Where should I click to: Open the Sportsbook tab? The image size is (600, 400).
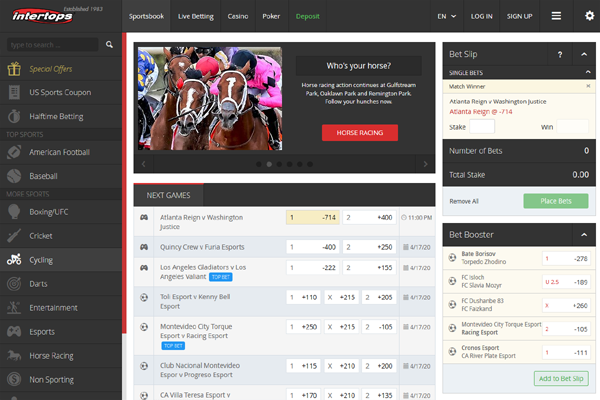[x=146, y=16]
